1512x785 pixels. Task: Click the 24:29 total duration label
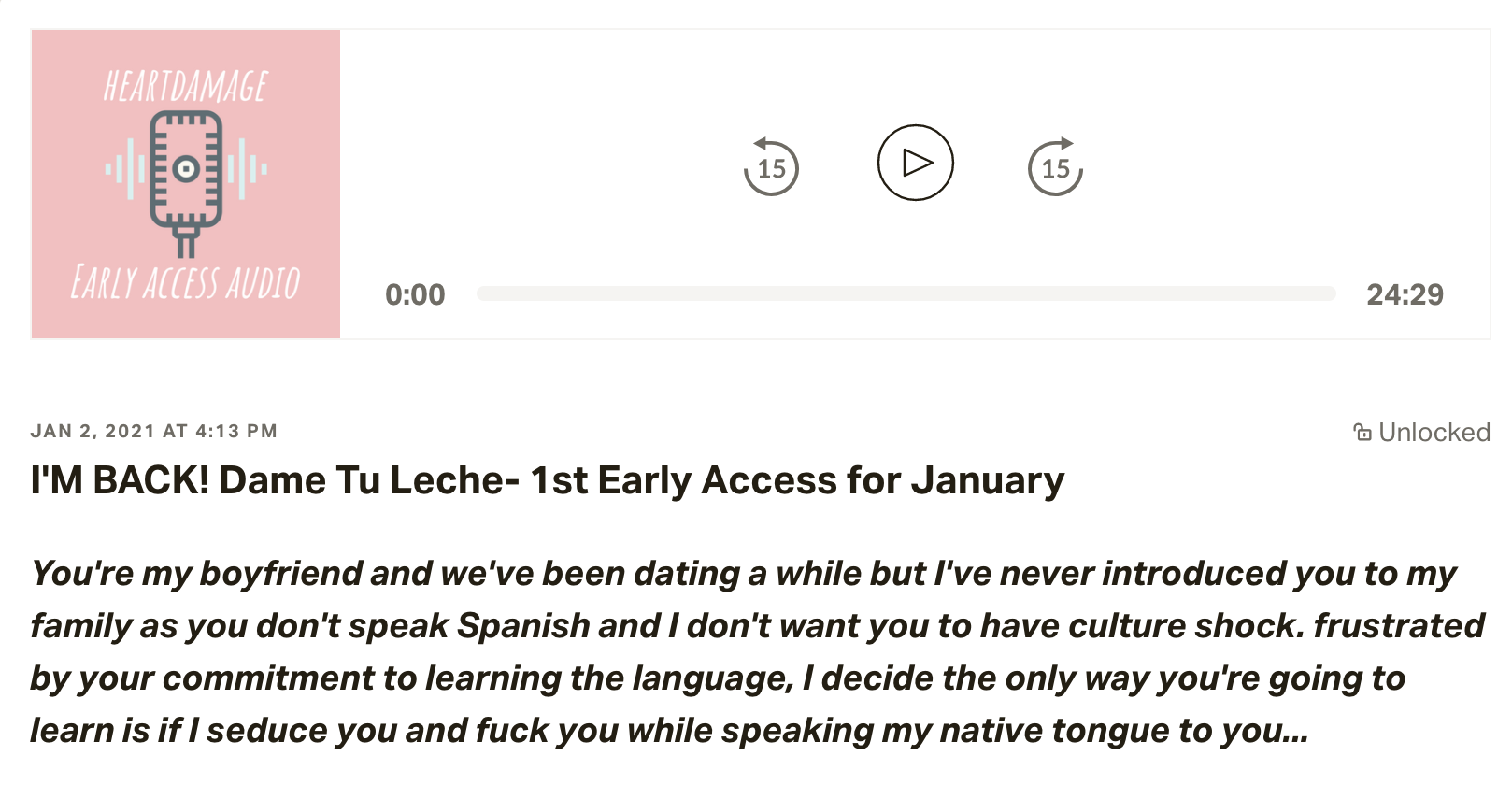pos(1405,294)
